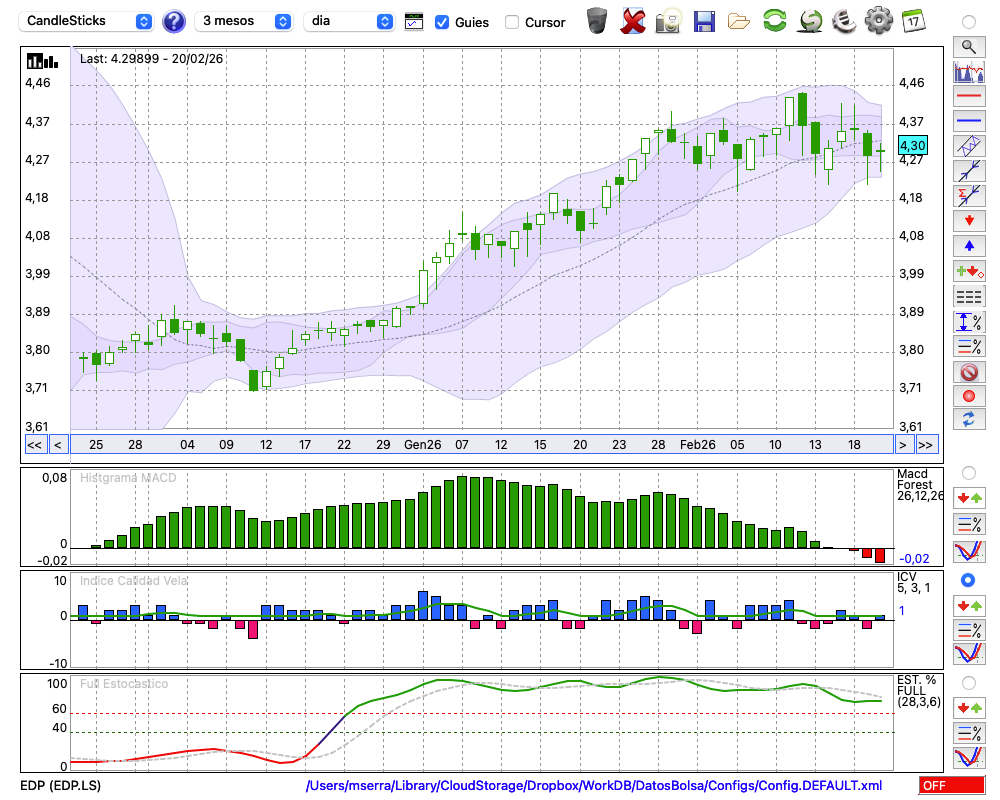Viewport: 1000px width, 800px height.
Task: Click the open folder icon
Action: pos(739,22)
